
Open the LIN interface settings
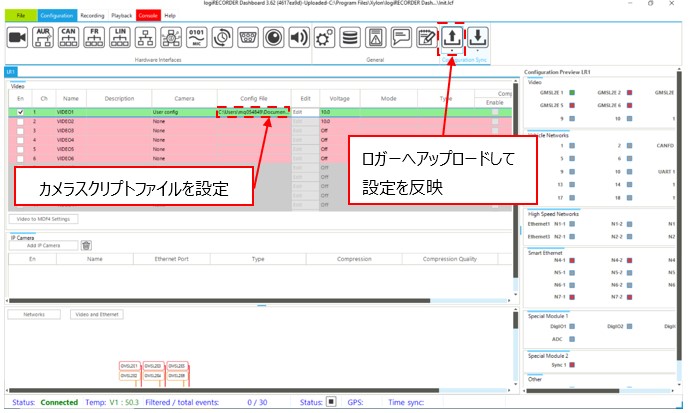tap(119, 38)
